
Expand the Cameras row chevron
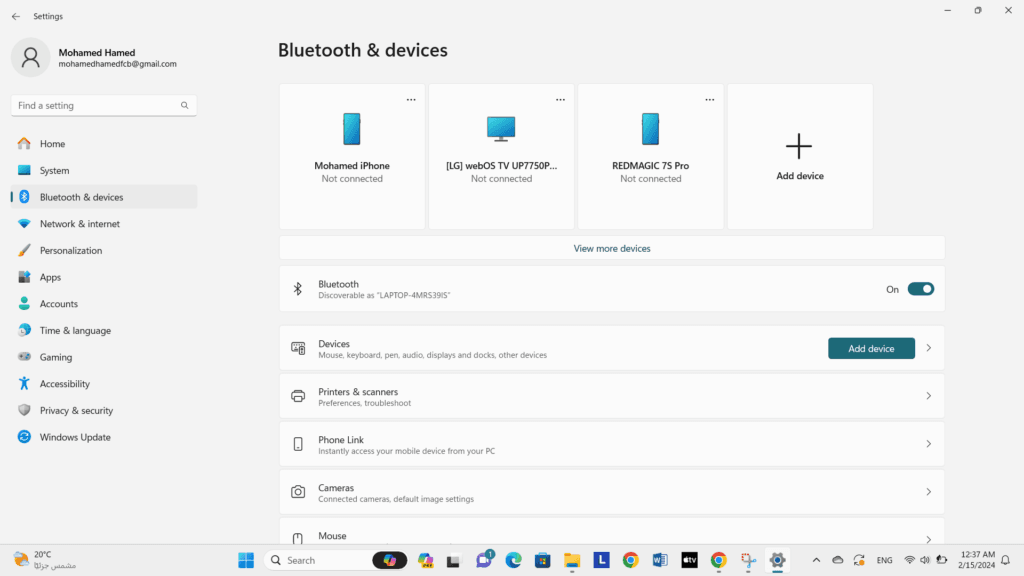click(928, 492)
